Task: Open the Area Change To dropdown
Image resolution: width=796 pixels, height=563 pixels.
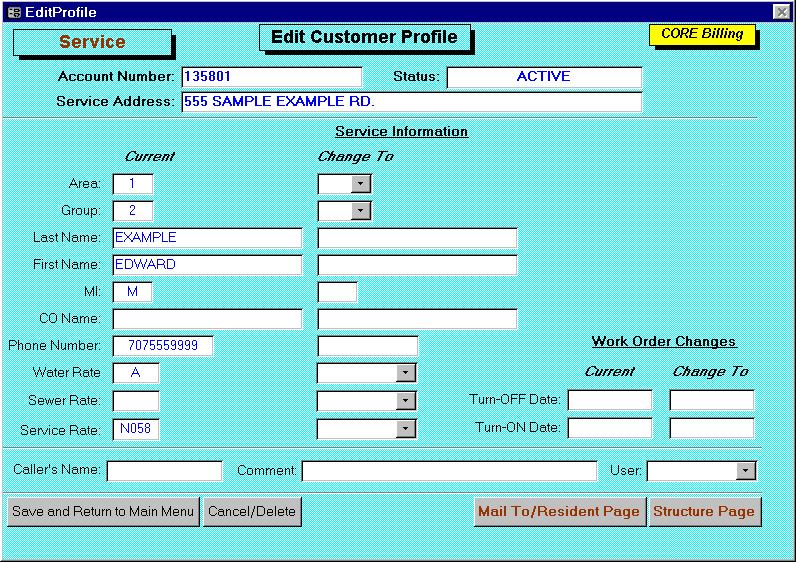Action: [360, 184]
